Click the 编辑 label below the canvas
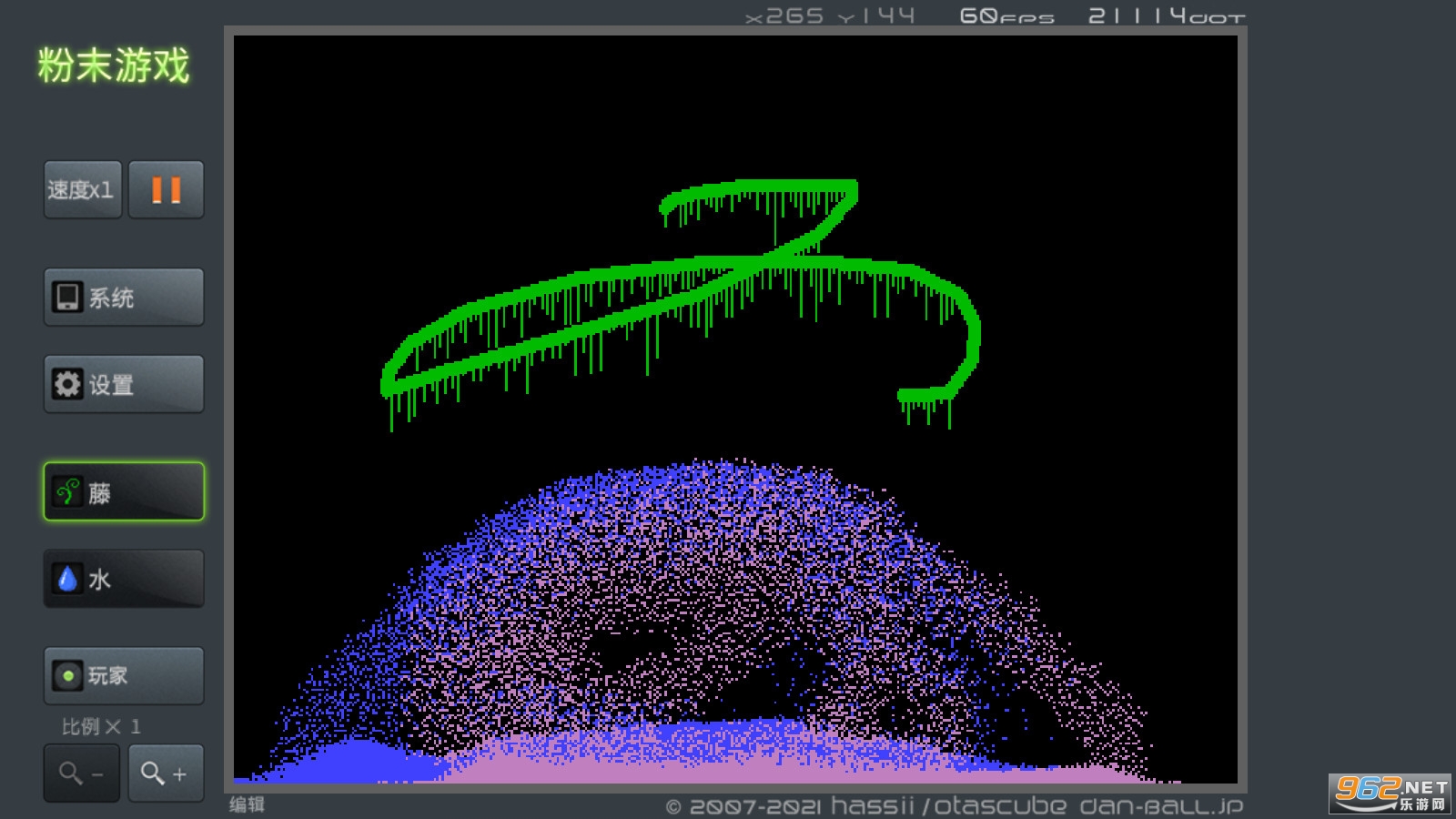 tap(247, 804)
